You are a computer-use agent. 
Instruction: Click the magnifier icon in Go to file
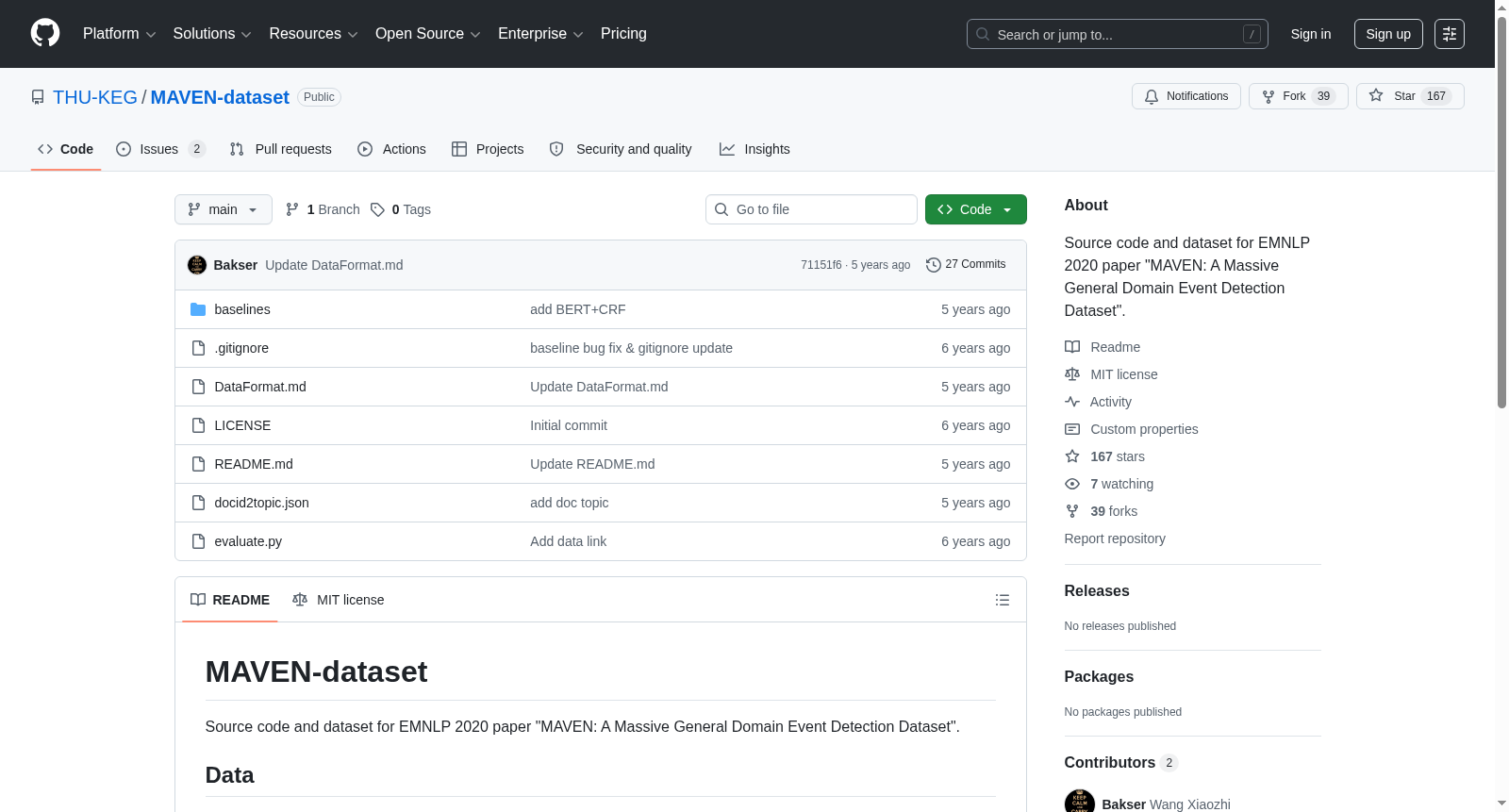pyautogui.click(x=721, y=209)
